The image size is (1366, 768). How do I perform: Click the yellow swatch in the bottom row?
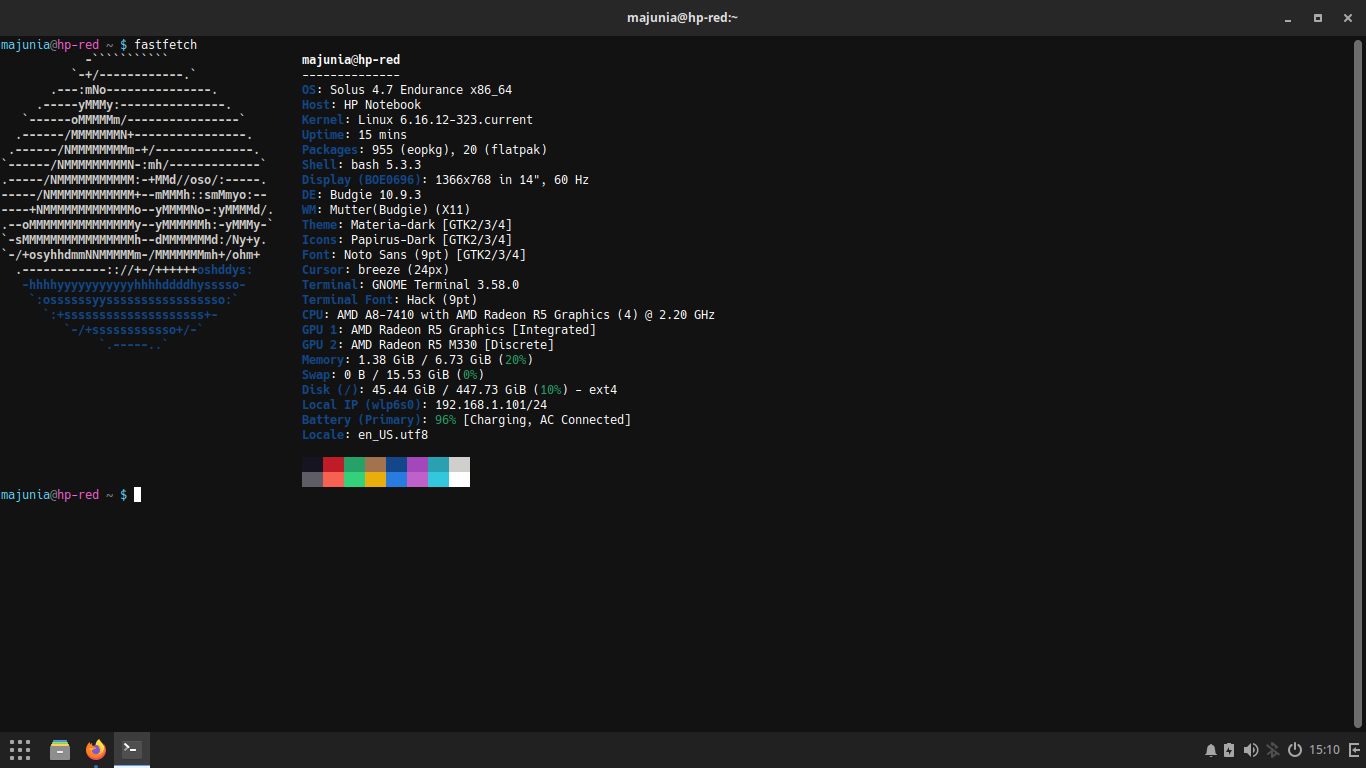coord(375,479)
